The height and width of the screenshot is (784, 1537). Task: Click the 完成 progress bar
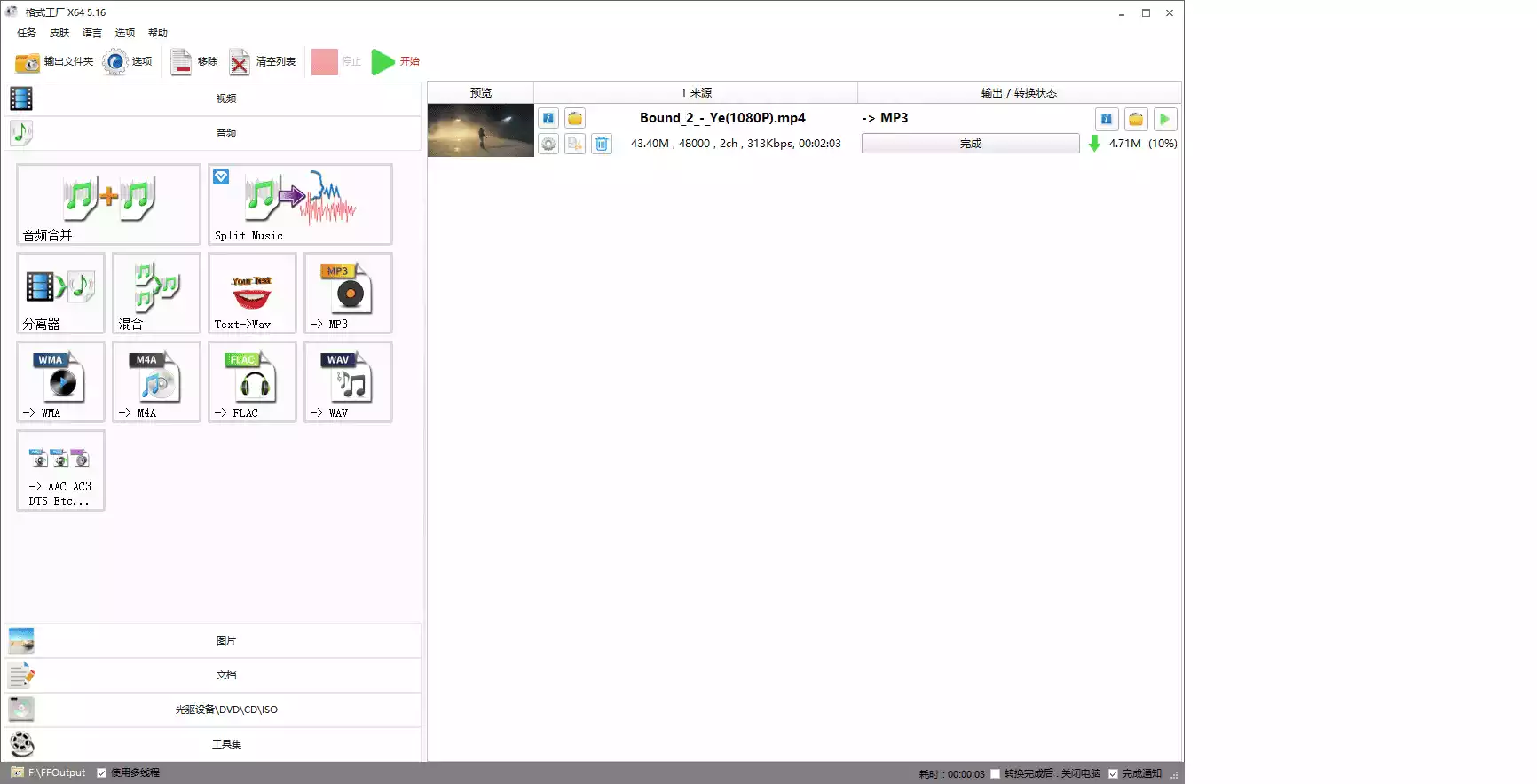click(970, 144)
